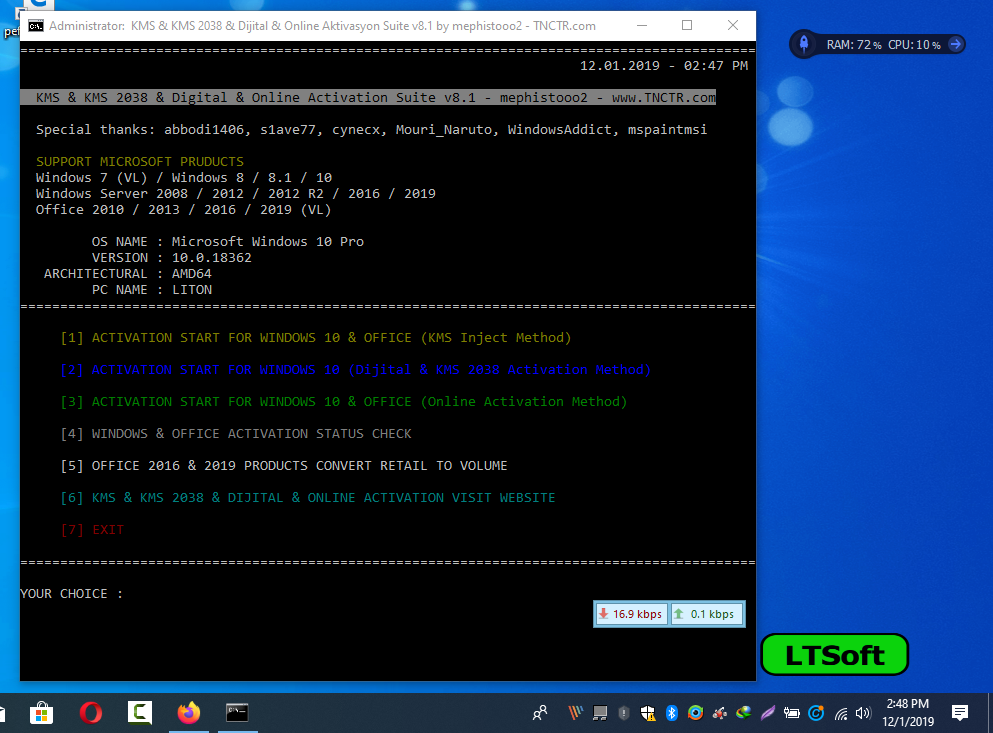Click the gray shield exclamation tray icon
Viewport: 993px width, 733px height.
(x=624, y=713)
